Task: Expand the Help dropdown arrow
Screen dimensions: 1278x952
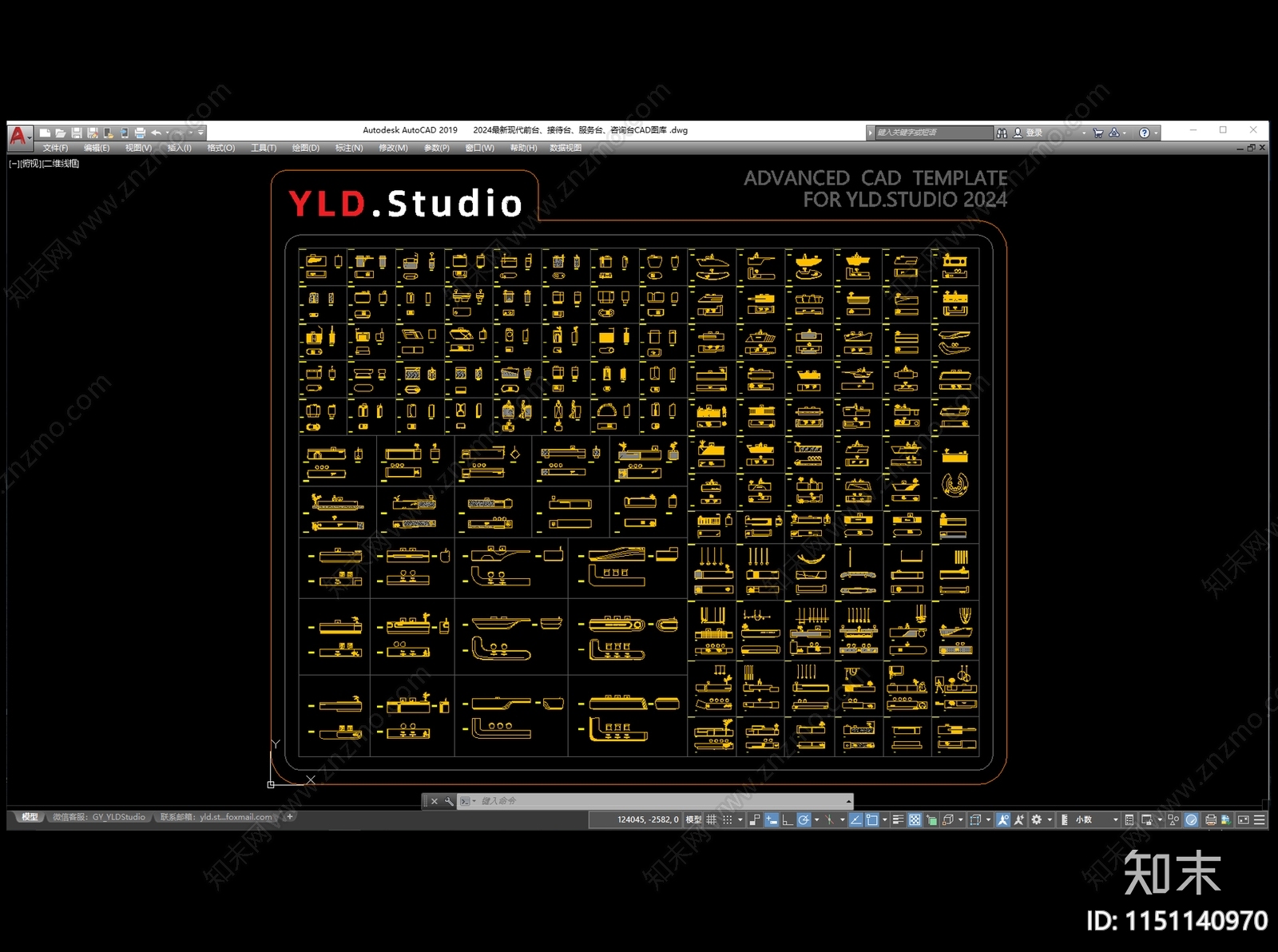Action: [x=1156, y=133]
